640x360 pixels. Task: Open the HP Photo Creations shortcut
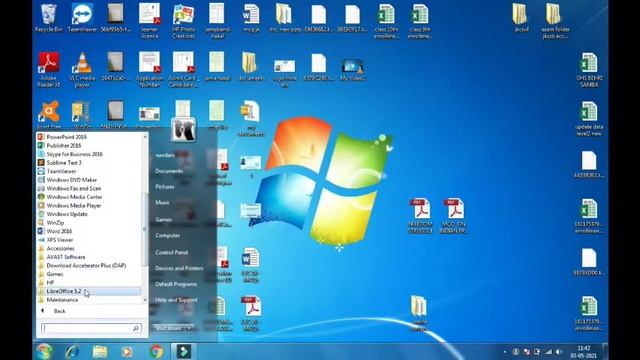[x=183, y=21]
